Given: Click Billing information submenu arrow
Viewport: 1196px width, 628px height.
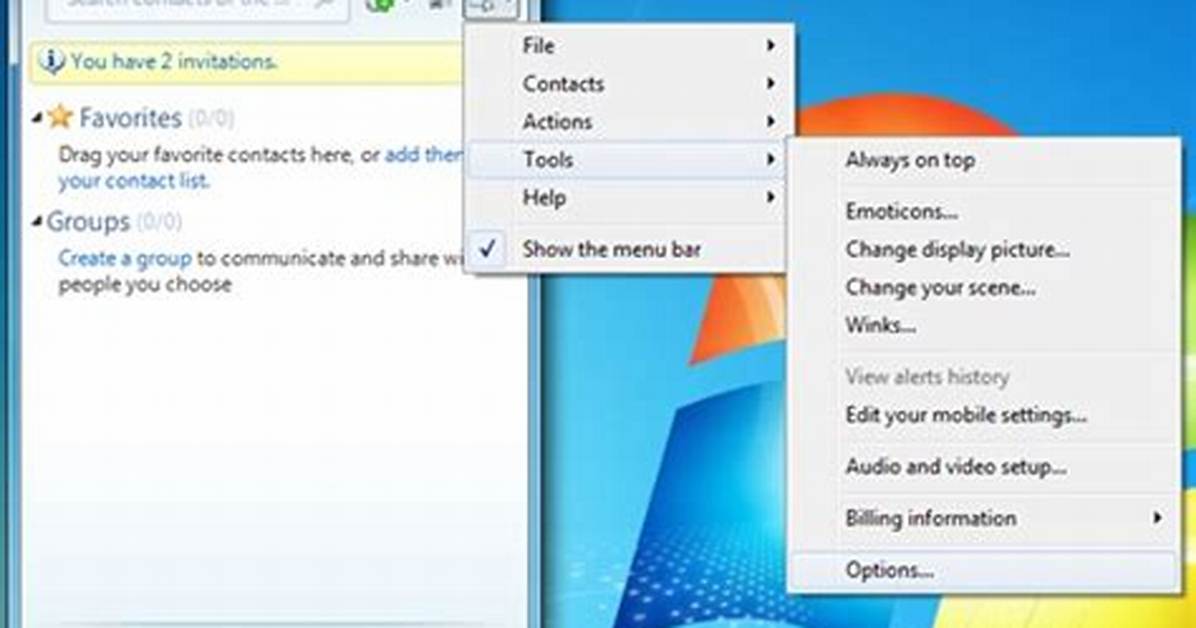Looking at the screenshot, I should click(x=1157, y=518).
